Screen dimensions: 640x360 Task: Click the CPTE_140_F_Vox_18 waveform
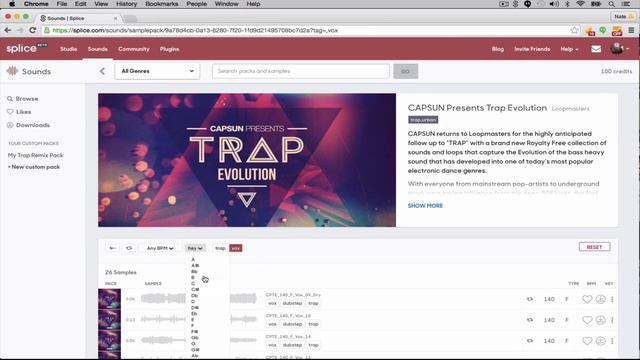pyautogui.click(x=198, y=320)
